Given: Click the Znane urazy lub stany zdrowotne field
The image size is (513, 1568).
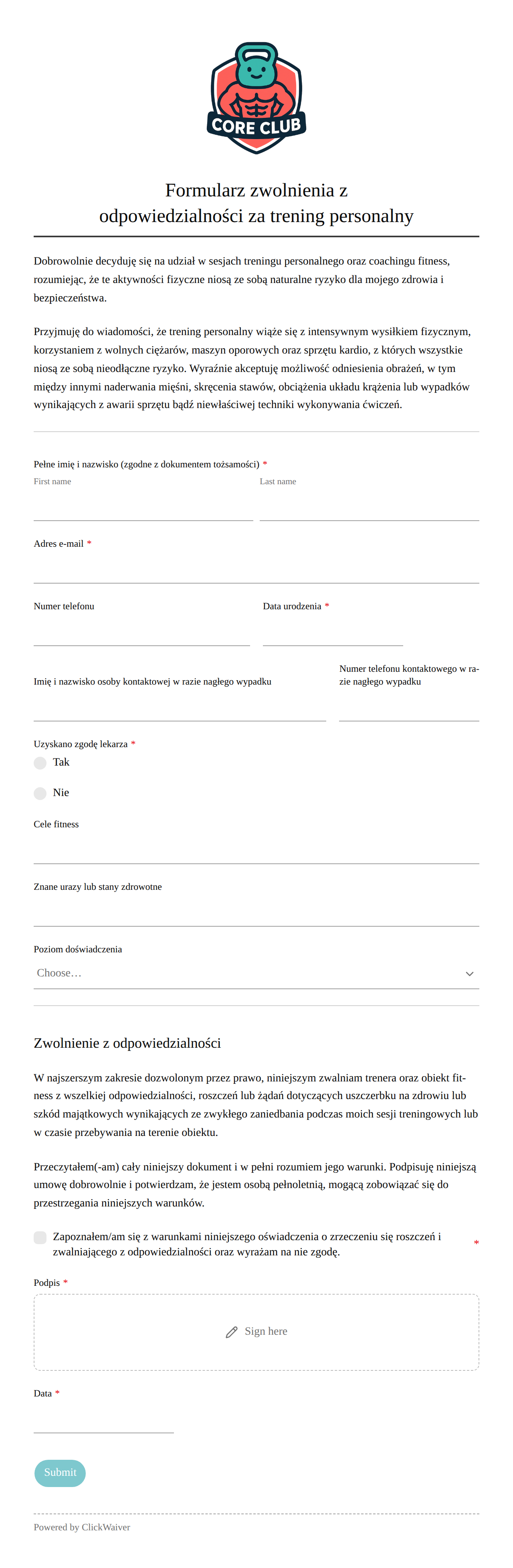Looking at the screenshot, I should click(256, 912).
